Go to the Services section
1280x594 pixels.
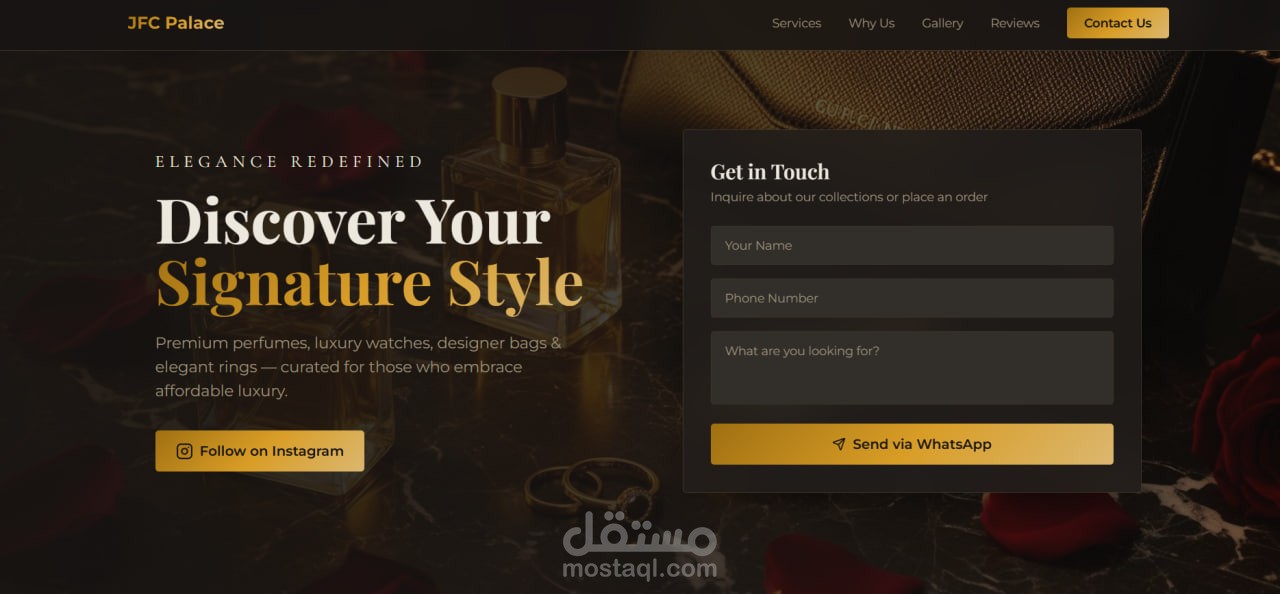click(796, 23)
